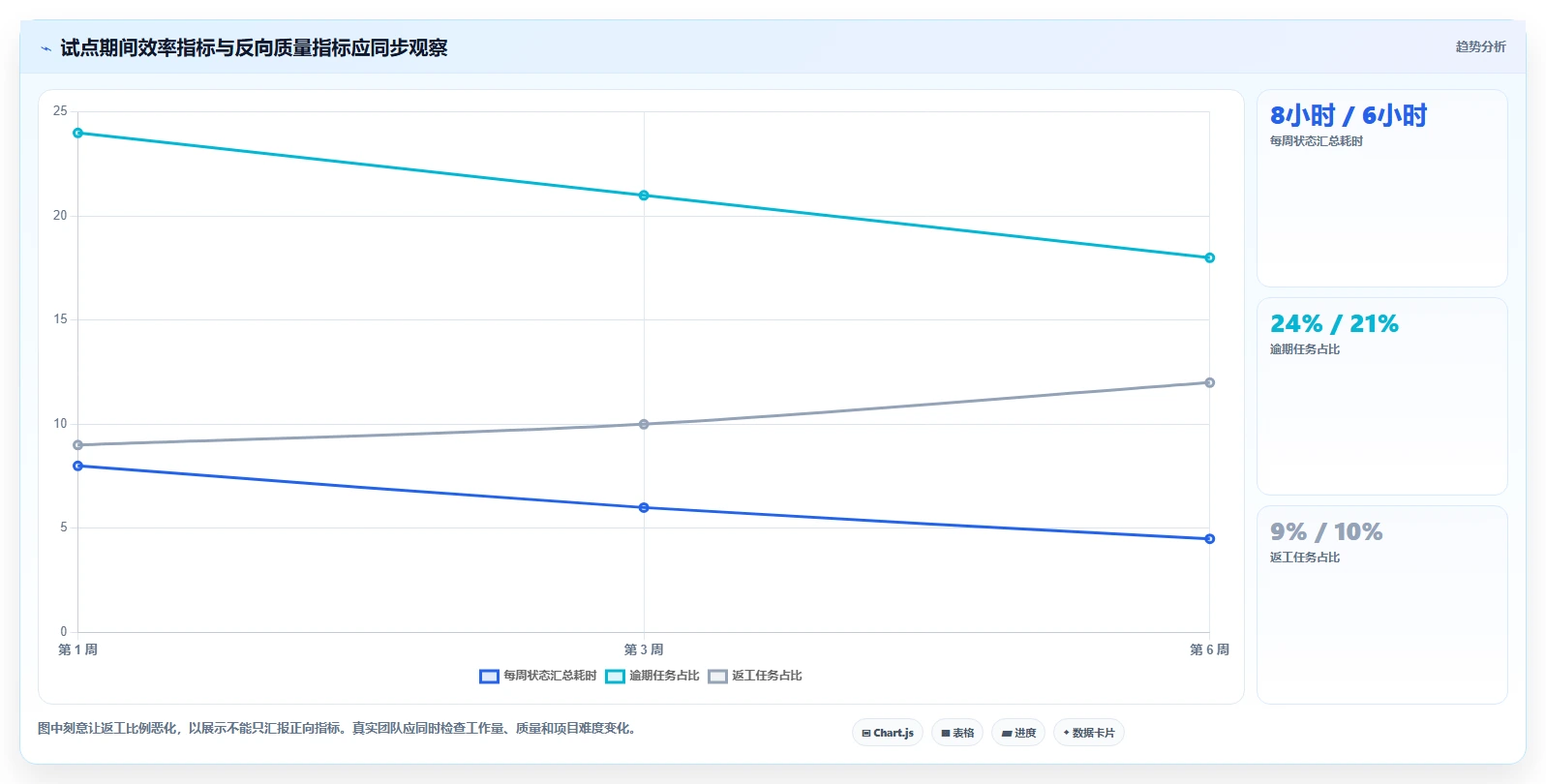
Task: Click the y-axis value 25
Action: click(x=60, y=111)
